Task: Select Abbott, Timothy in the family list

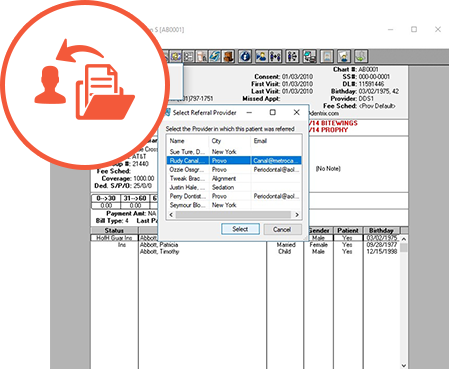Action: (x=160, y=251)
